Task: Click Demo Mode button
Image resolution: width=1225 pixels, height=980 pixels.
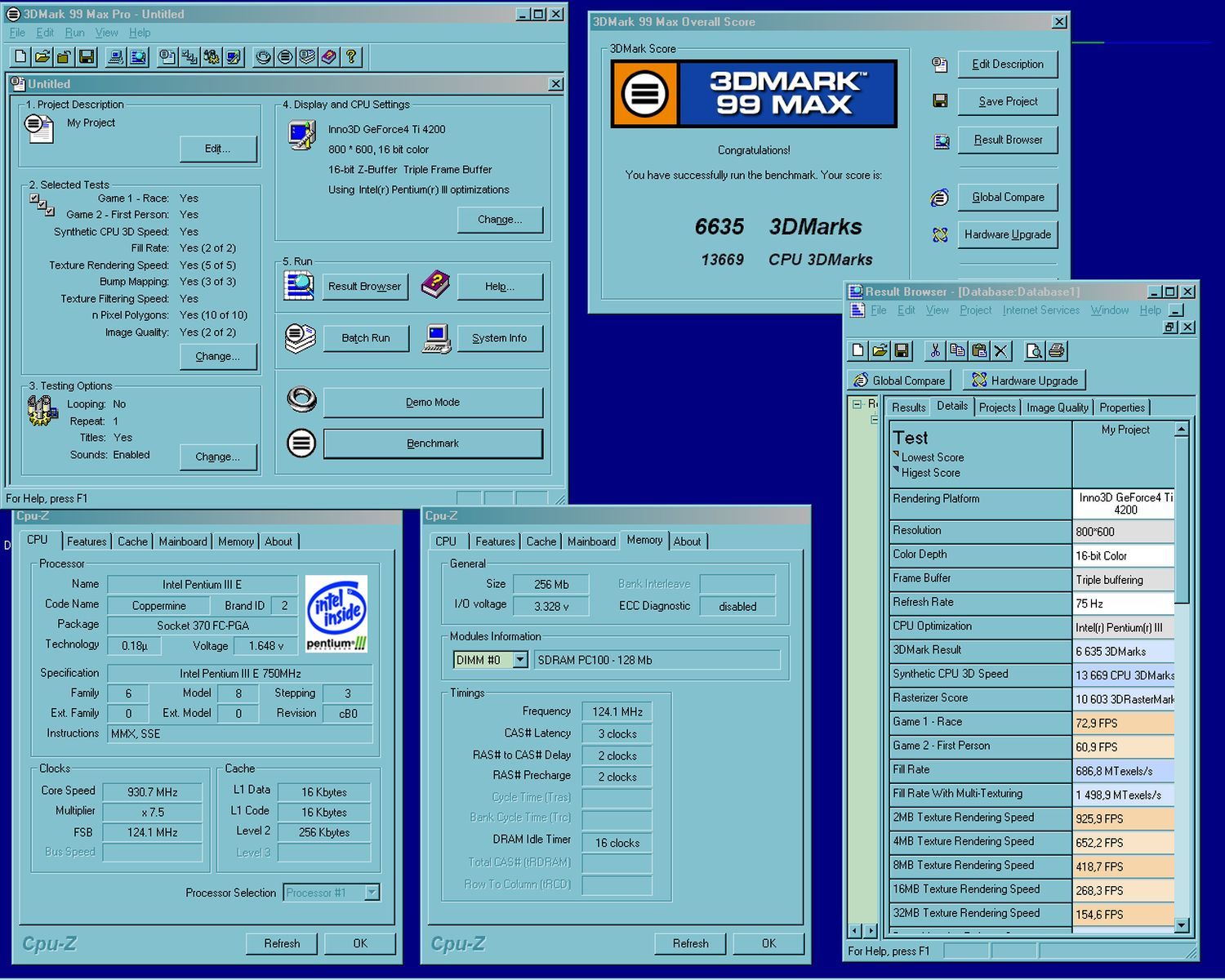Action: (433, 403)
